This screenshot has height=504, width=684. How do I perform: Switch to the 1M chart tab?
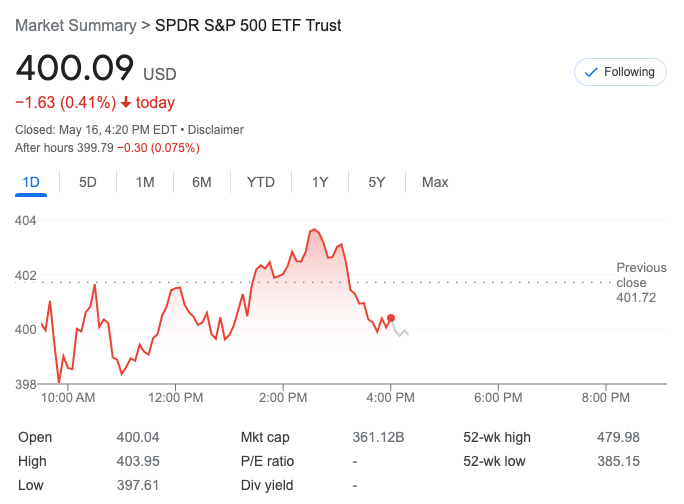point(145,182)
